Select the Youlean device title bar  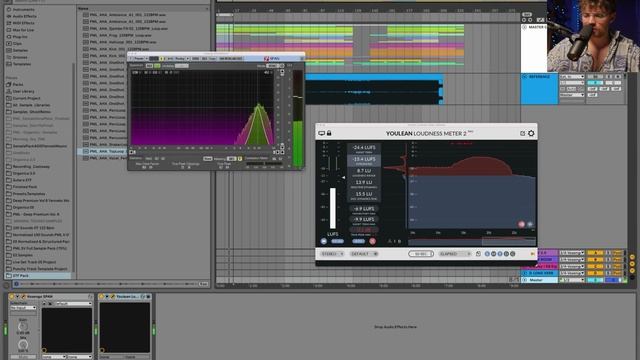point(125,297)
